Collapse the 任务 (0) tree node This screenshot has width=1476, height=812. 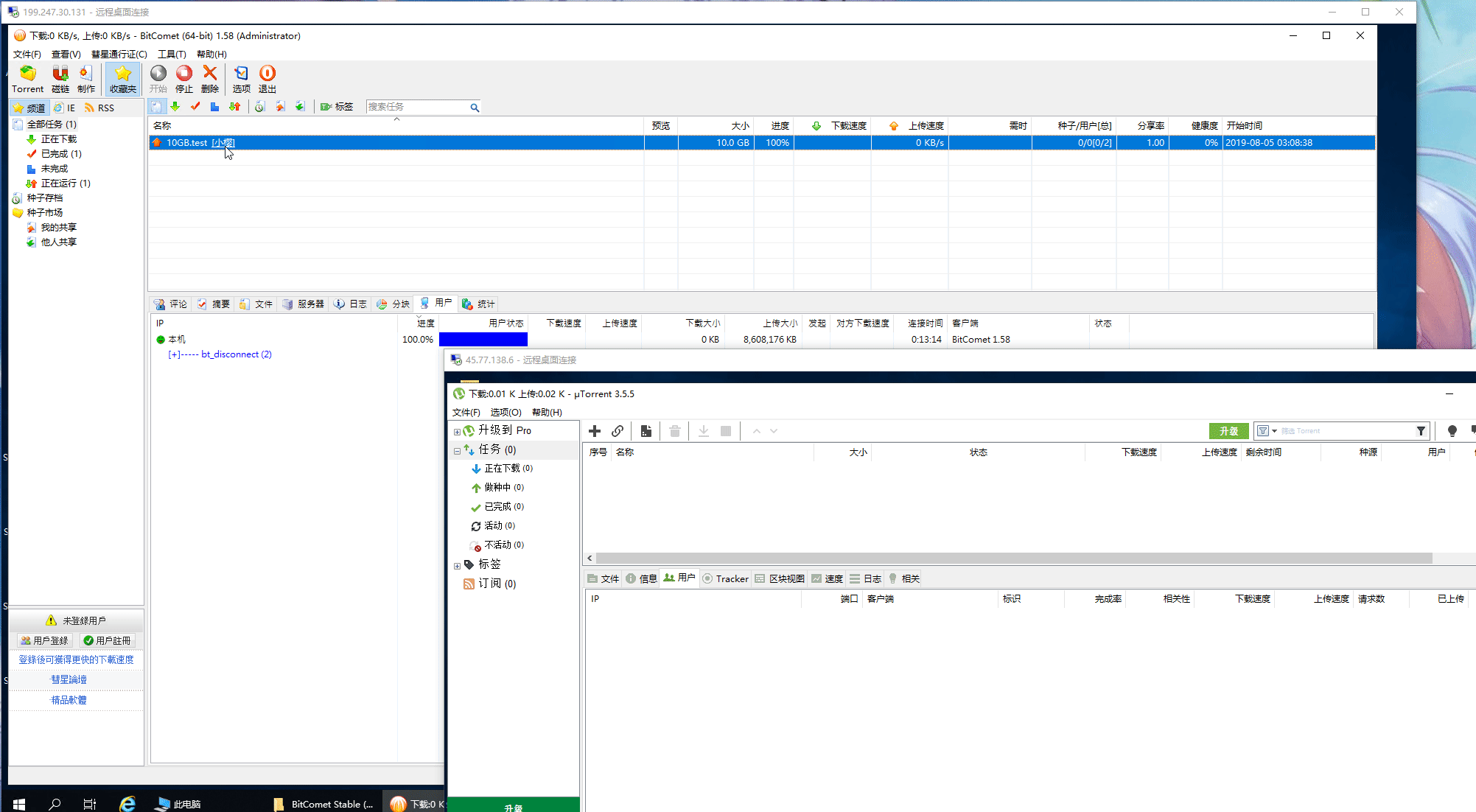pos(457,451)
